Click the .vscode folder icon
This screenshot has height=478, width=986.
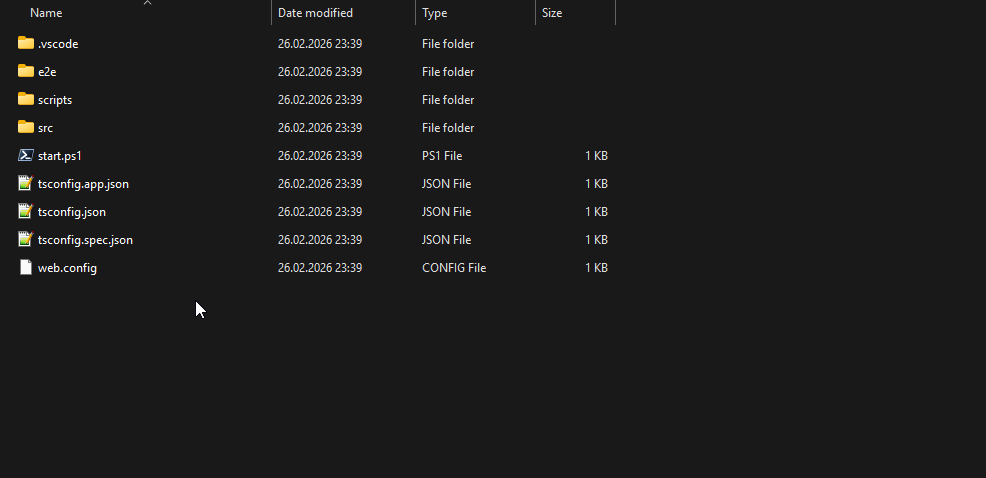26,43
